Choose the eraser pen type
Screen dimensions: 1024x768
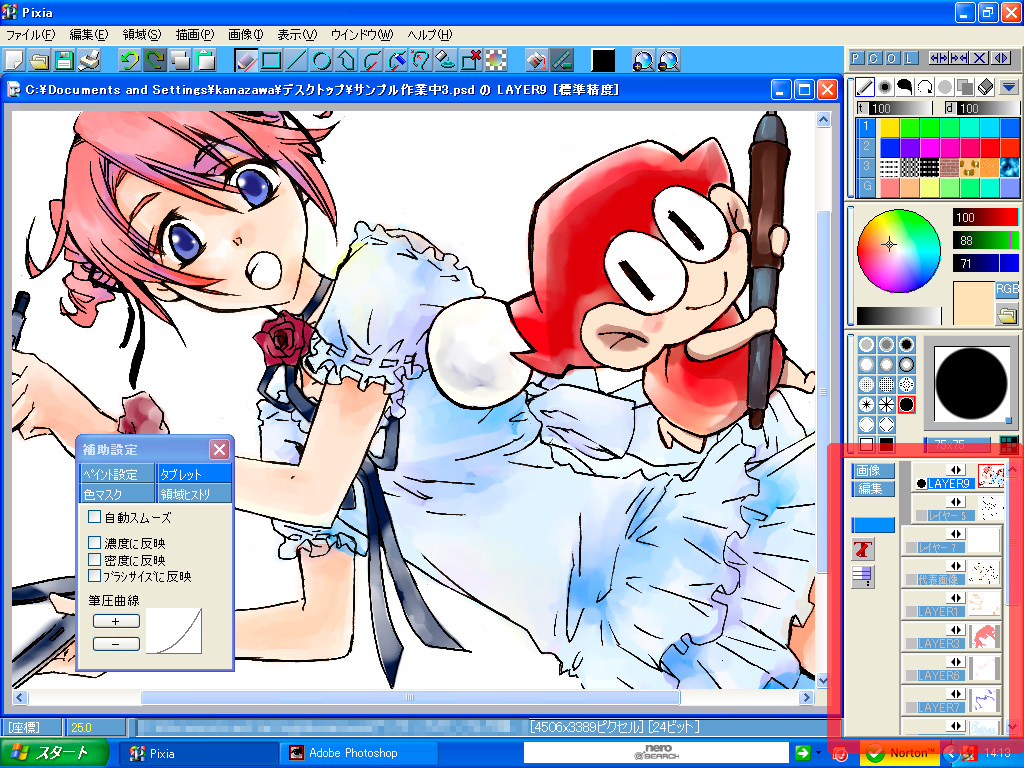985,86
